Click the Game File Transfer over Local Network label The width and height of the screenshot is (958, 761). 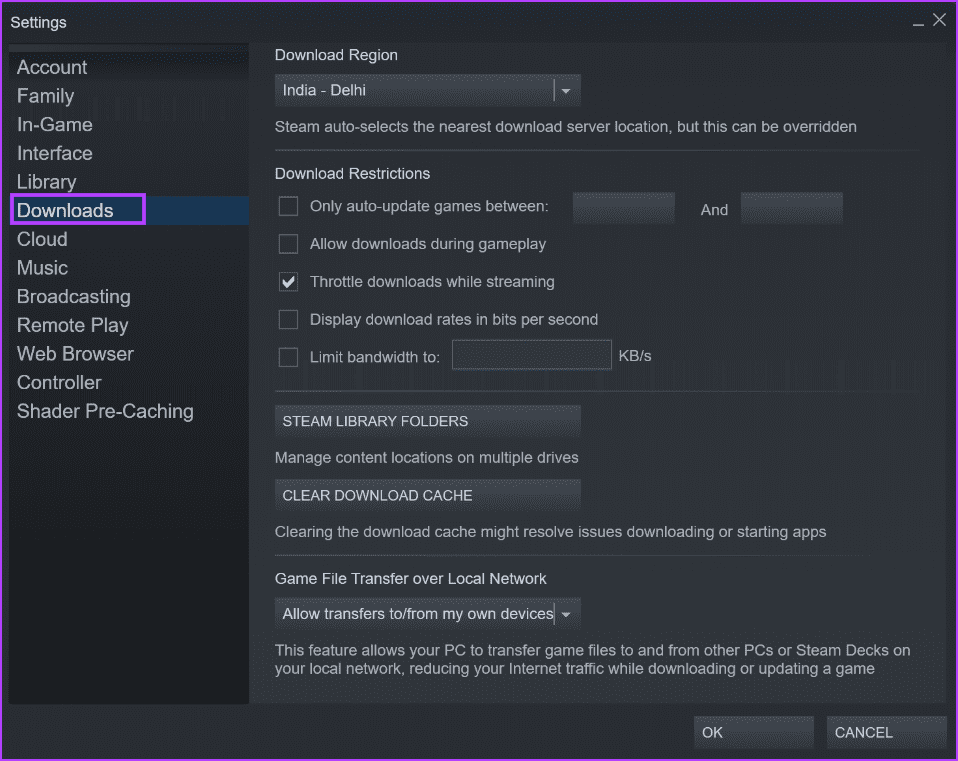pos(411,578)
